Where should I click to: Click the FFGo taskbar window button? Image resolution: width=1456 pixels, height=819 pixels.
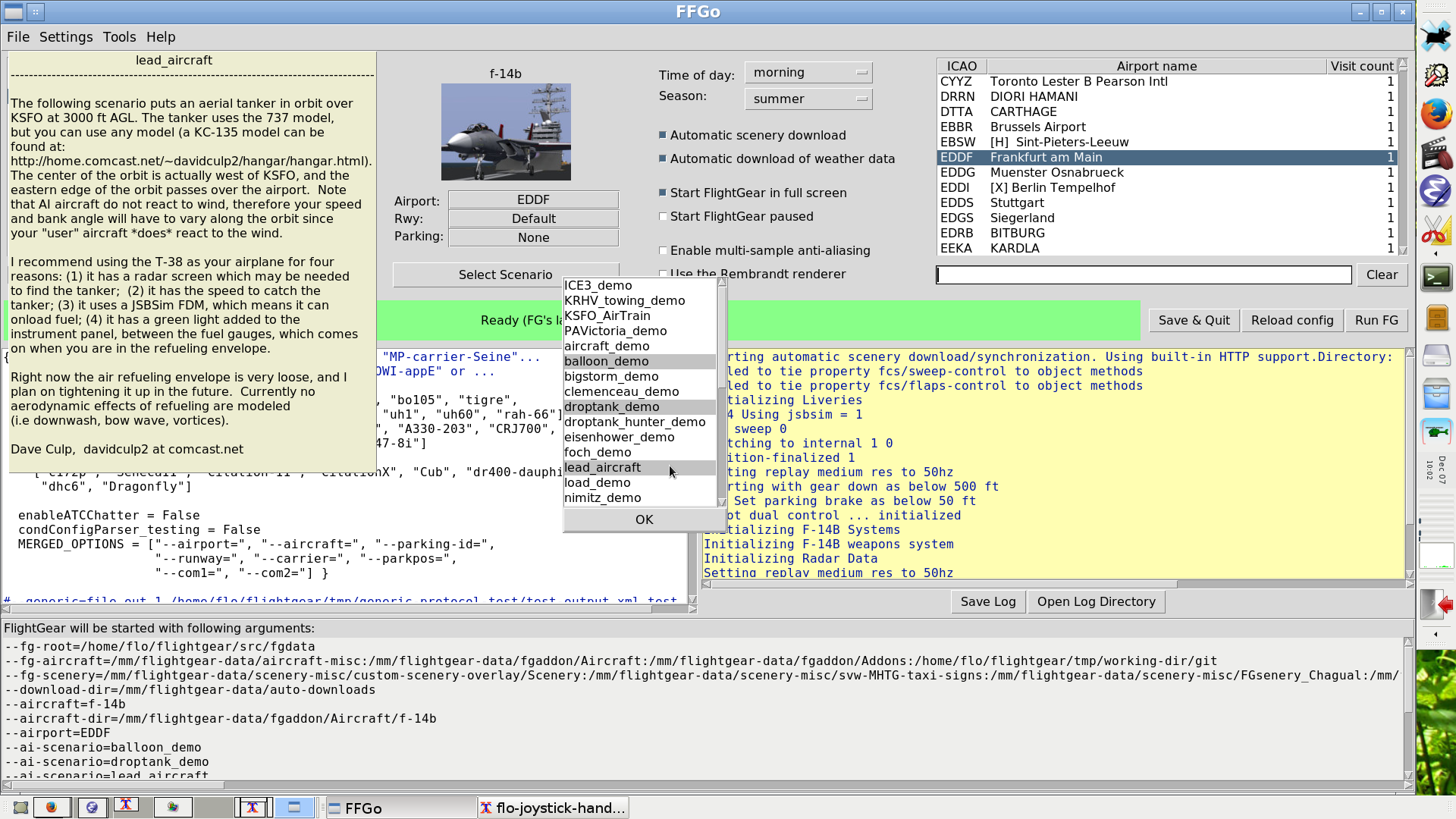click(400, 808)
